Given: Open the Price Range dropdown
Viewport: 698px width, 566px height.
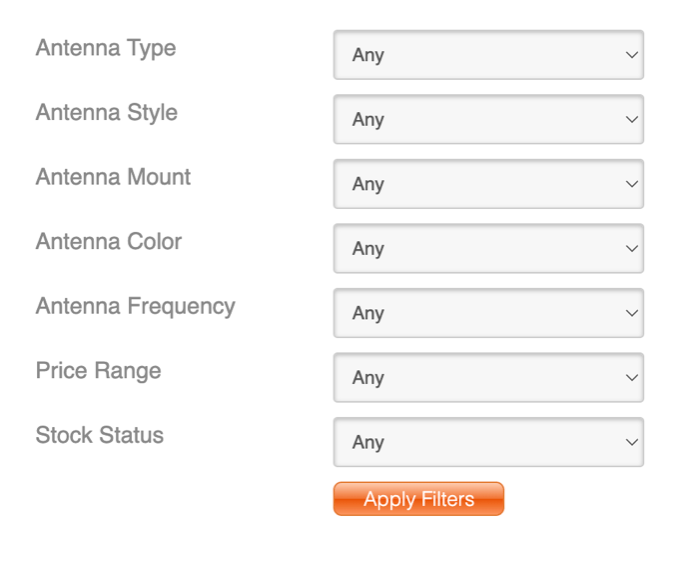Looking at the screenshot, I should [488, 377].
